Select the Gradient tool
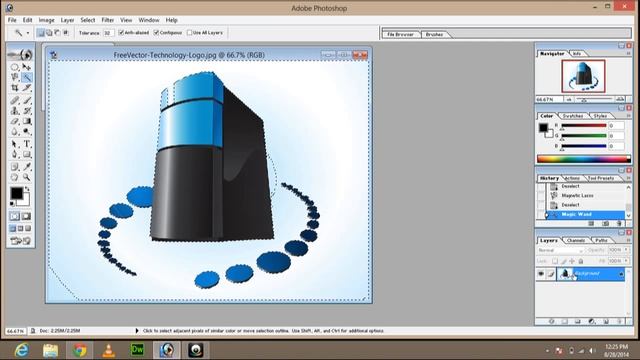 click(x=27, y=121)
